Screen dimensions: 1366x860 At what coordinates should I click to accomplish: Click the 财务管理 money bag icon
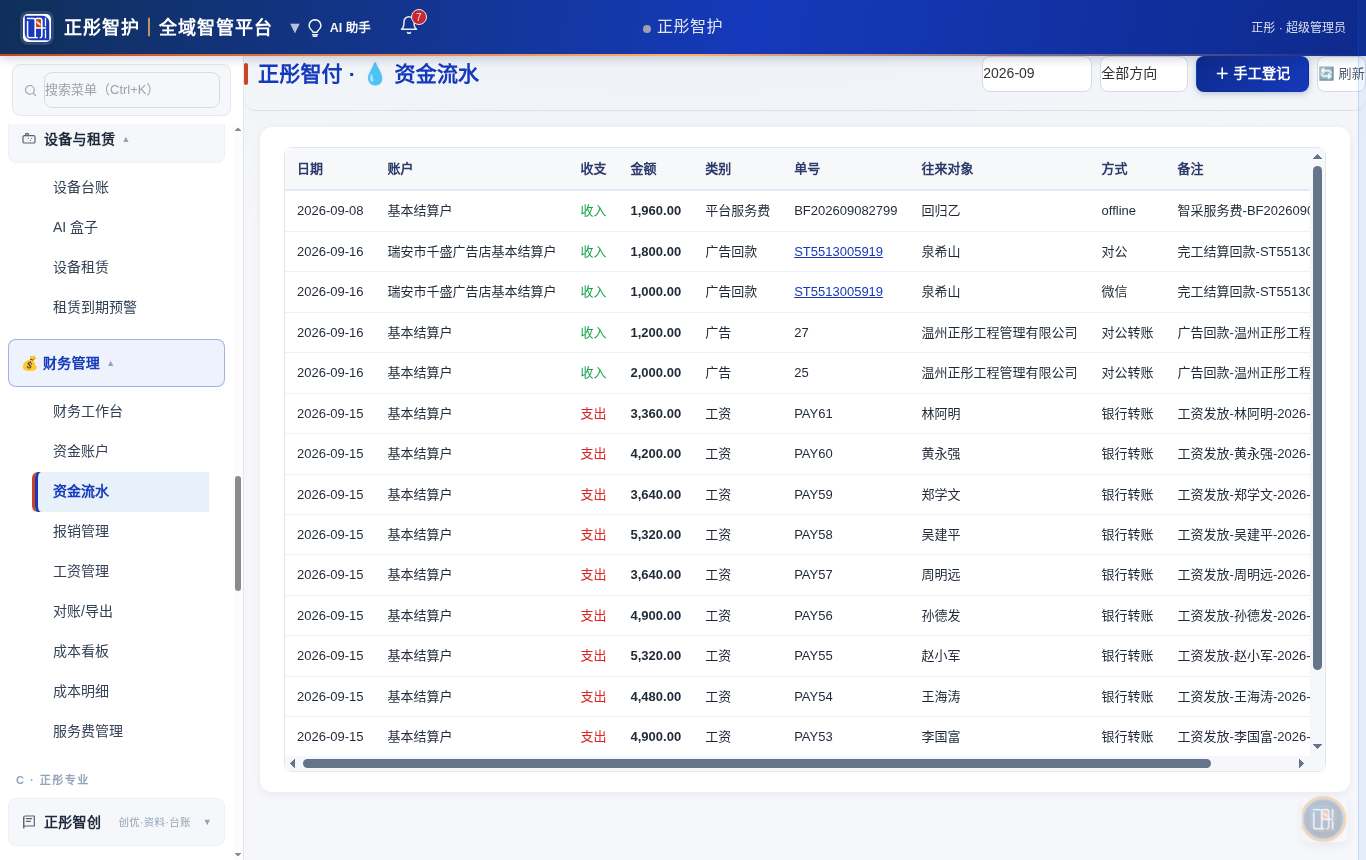[x=29, y=363]
